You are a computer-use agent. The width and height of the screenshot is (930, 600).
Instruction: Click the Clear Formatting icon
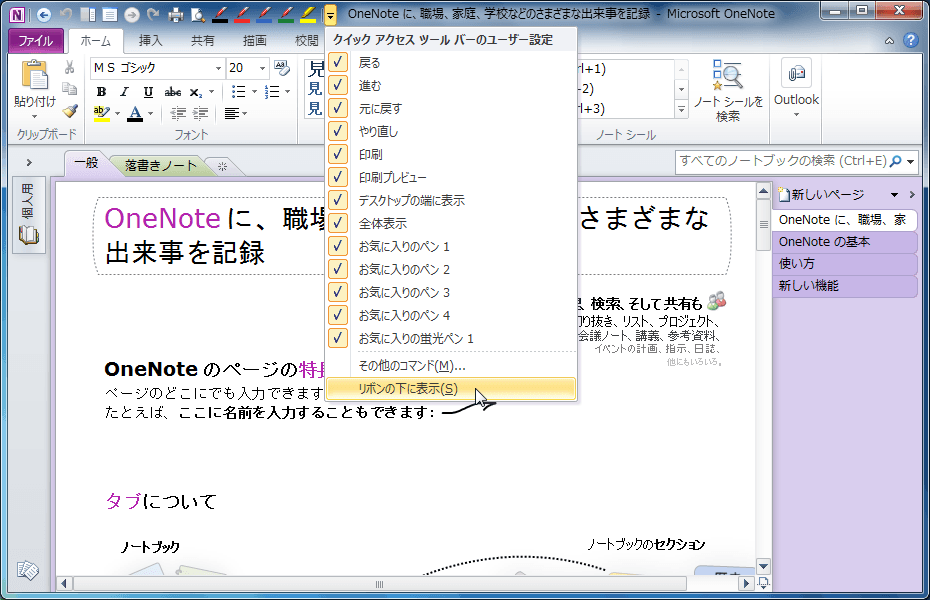[282, 68]
